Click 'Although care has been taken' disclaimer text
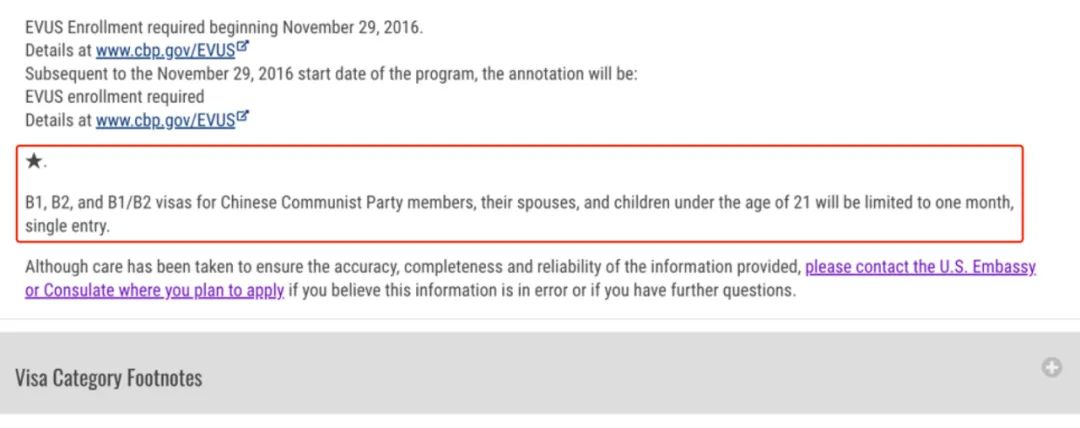This screenshot has height=428, width=1080. [413, 267]
